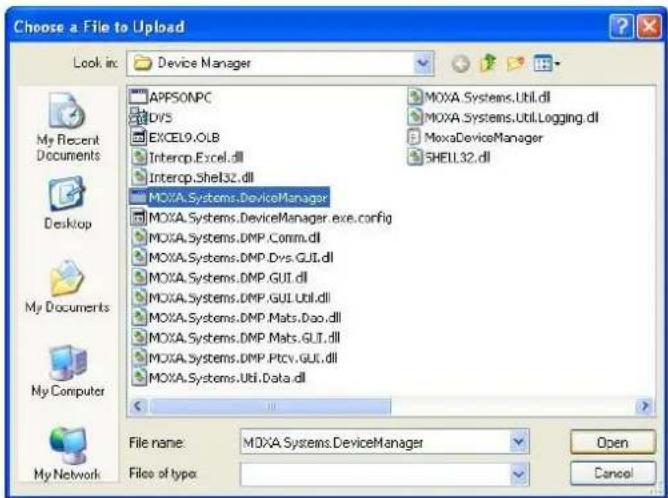This screenshot has height=498, width=668.
Task: Close the Choose a File dialog
Action: click(649, 26)
